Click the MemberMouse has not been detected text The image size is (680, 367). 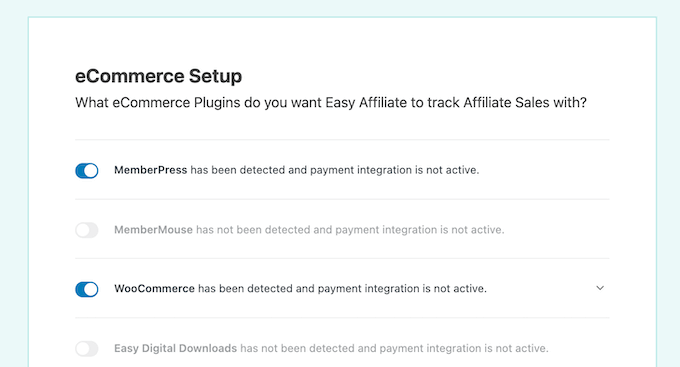[309, 229]
